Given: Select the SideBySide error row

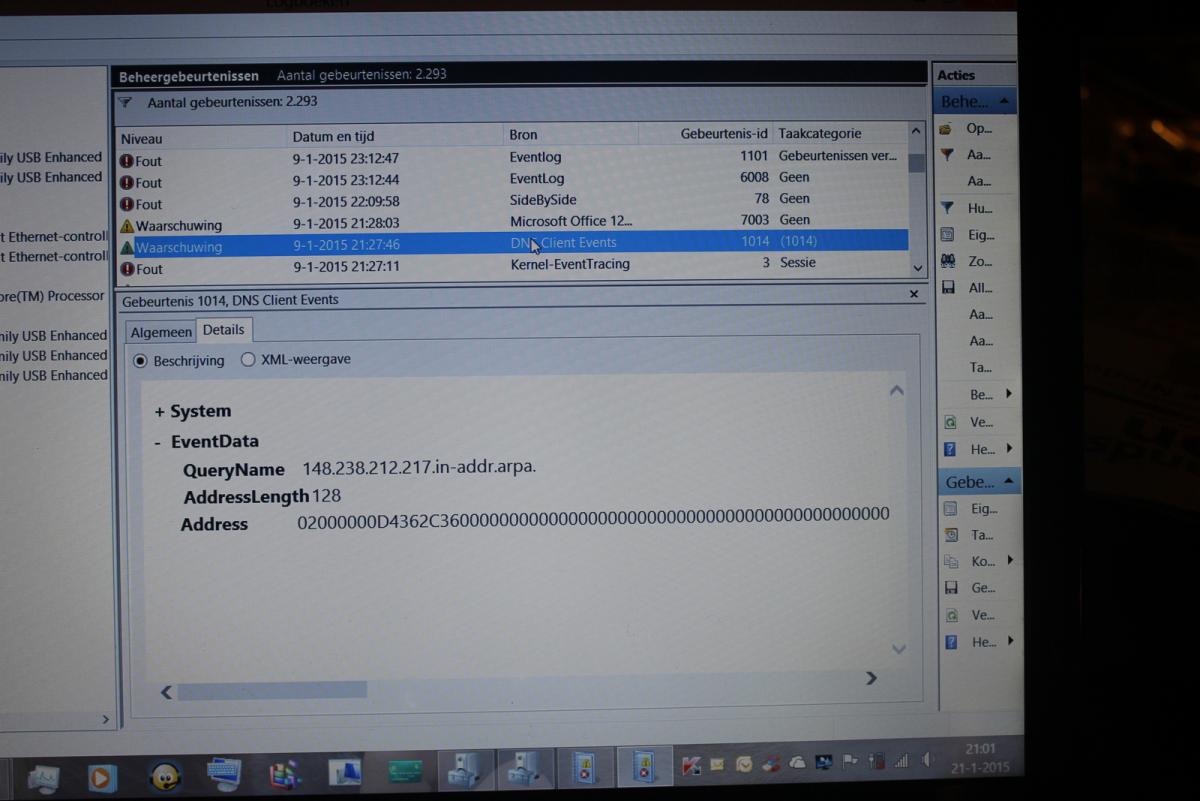Looking at the screenshot, I should tap(513, 201).
